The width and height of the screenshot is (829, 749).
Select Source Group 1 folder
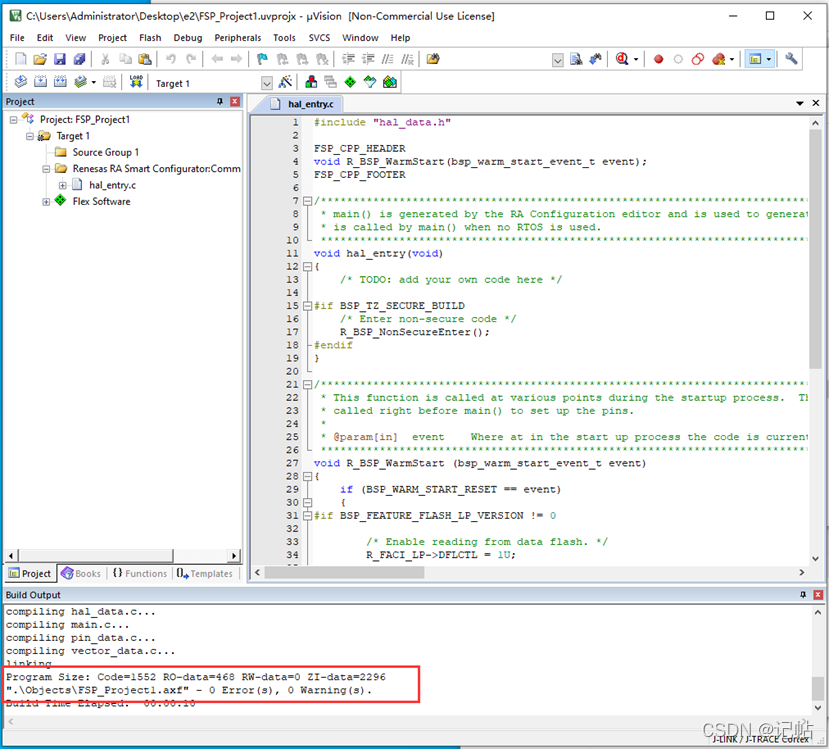click(x=106, y=152)
